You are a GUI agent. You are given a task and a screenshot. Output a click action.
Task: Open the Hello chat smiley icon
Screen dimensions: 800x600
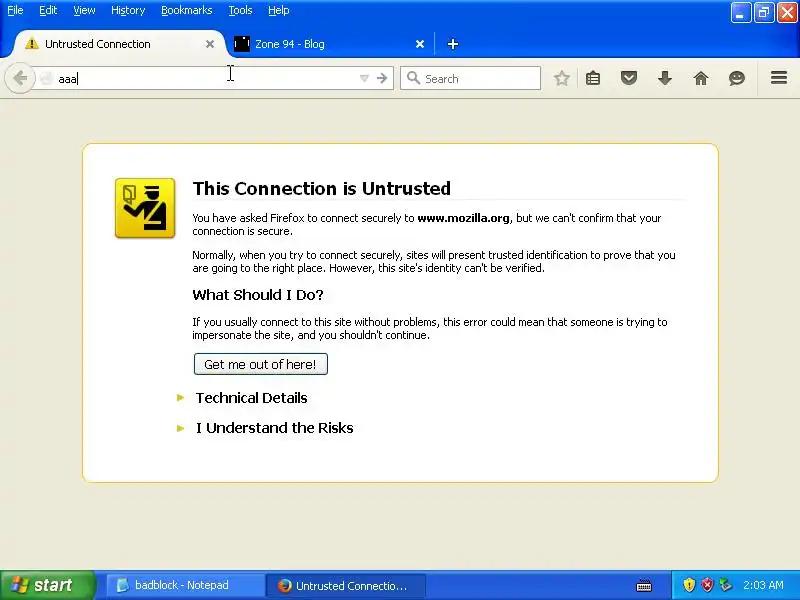(737, 78)
